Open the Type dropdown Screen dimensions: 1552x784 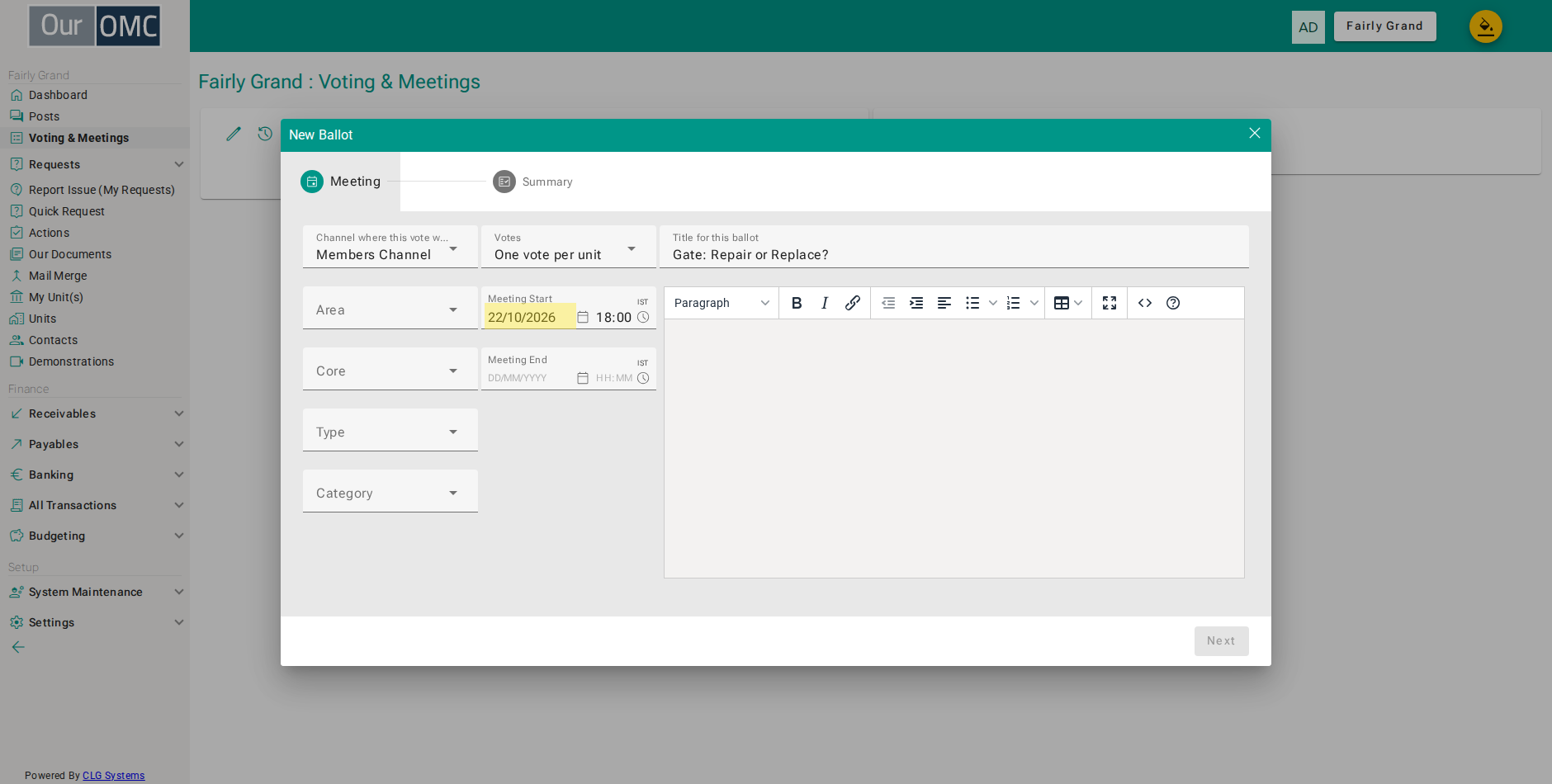pos(390,430)
